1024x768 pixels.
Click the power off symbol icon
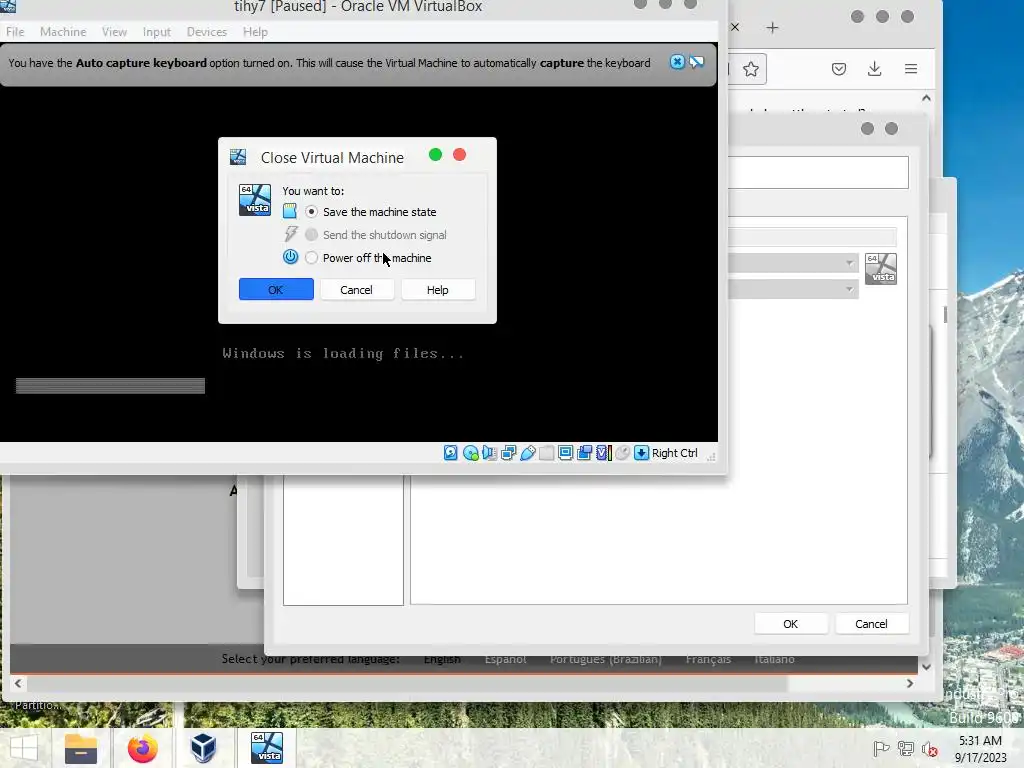pyautogui.click(x=290, y=257)
